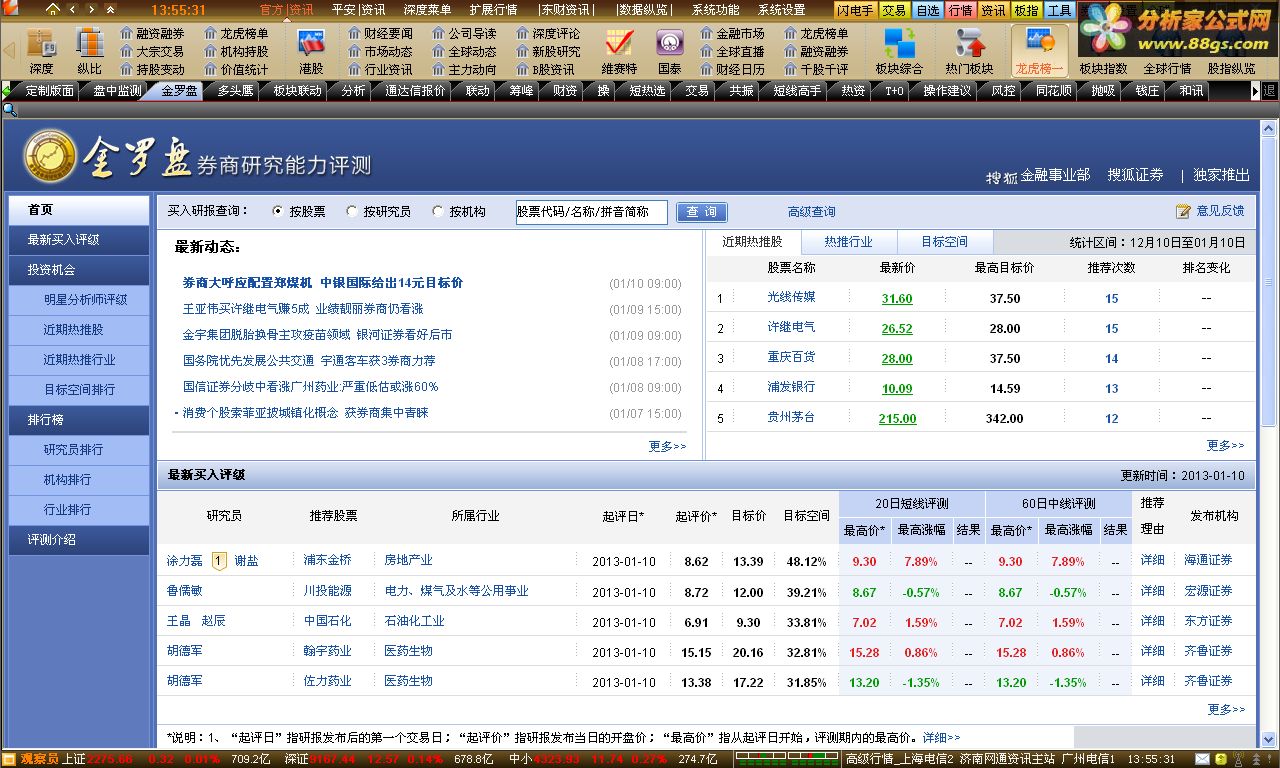Screen dimensions: 1280x768
Task: Select the 按机构 radio button
Action: point(438,211)
